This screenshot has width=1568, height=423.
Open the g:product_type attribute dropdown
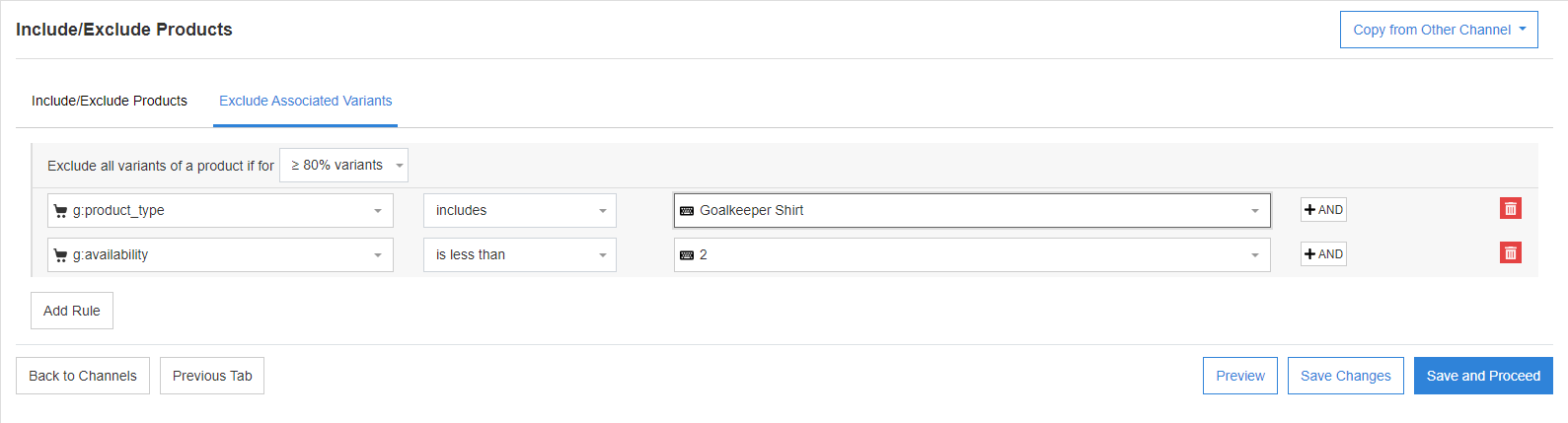click(x=220, y=211)
